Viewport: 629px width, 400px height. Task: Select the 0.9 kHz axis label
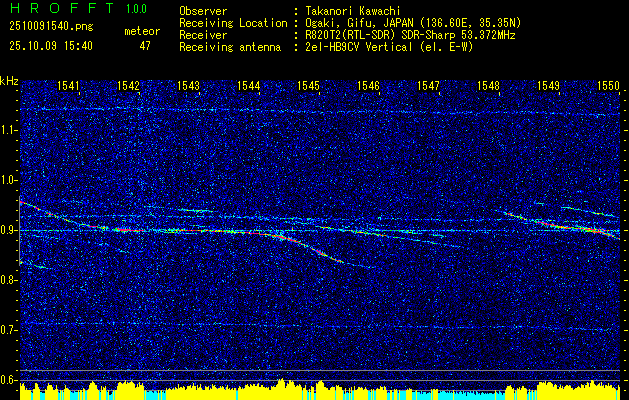tap(9, 230)
